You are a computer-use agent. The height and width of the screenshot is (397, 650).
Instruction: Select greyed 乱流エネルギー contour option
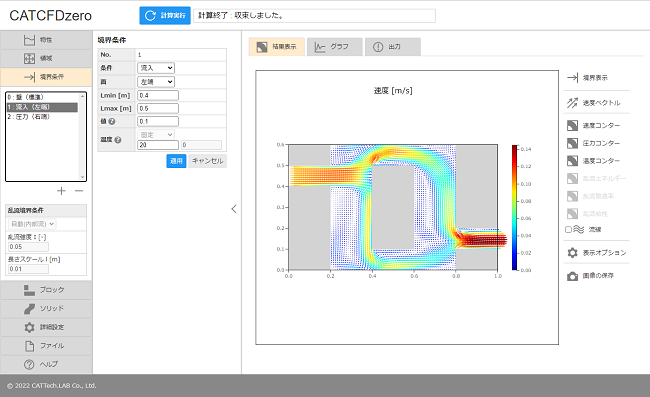pos(596,179)
